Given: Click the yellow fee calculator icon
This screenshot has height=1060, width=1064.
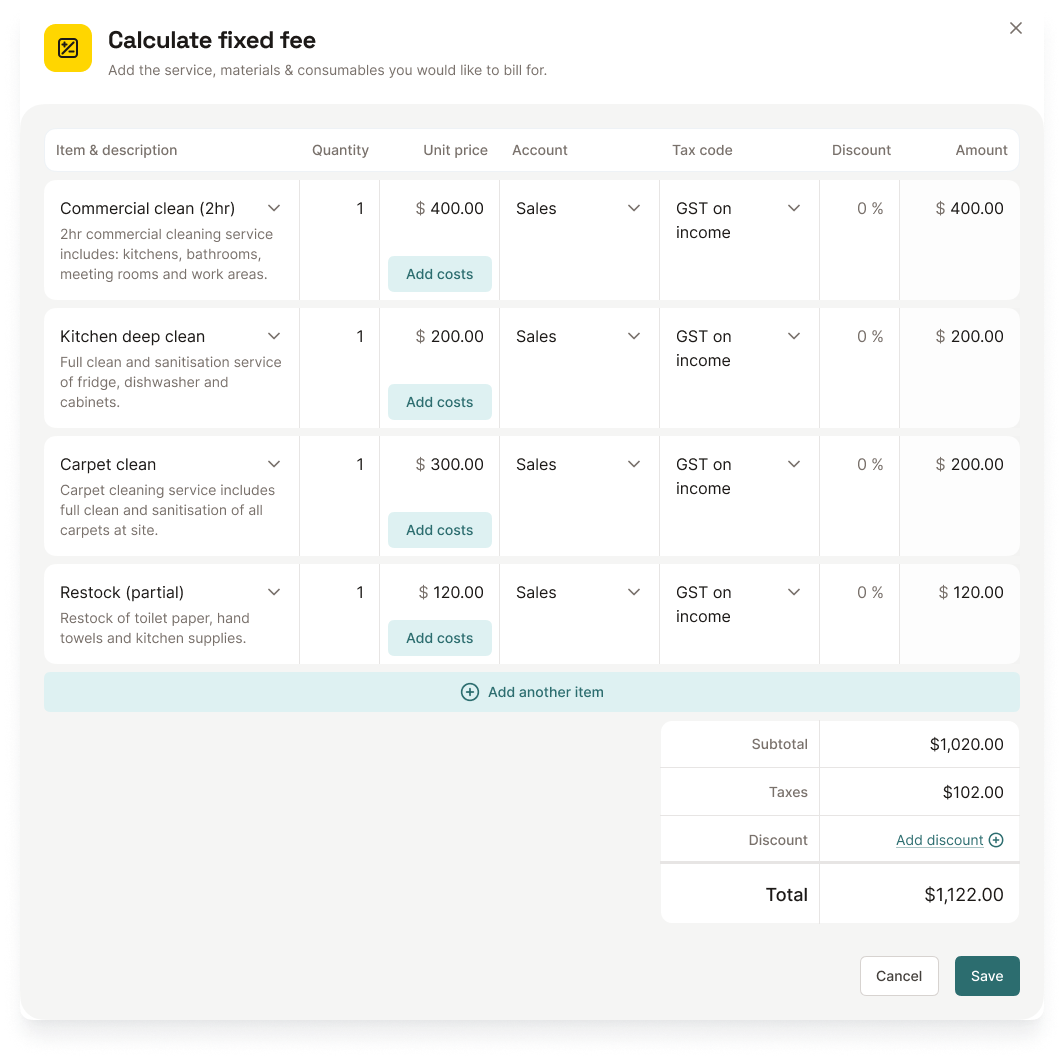Looking at the screenshot, I should coord(67,47).
